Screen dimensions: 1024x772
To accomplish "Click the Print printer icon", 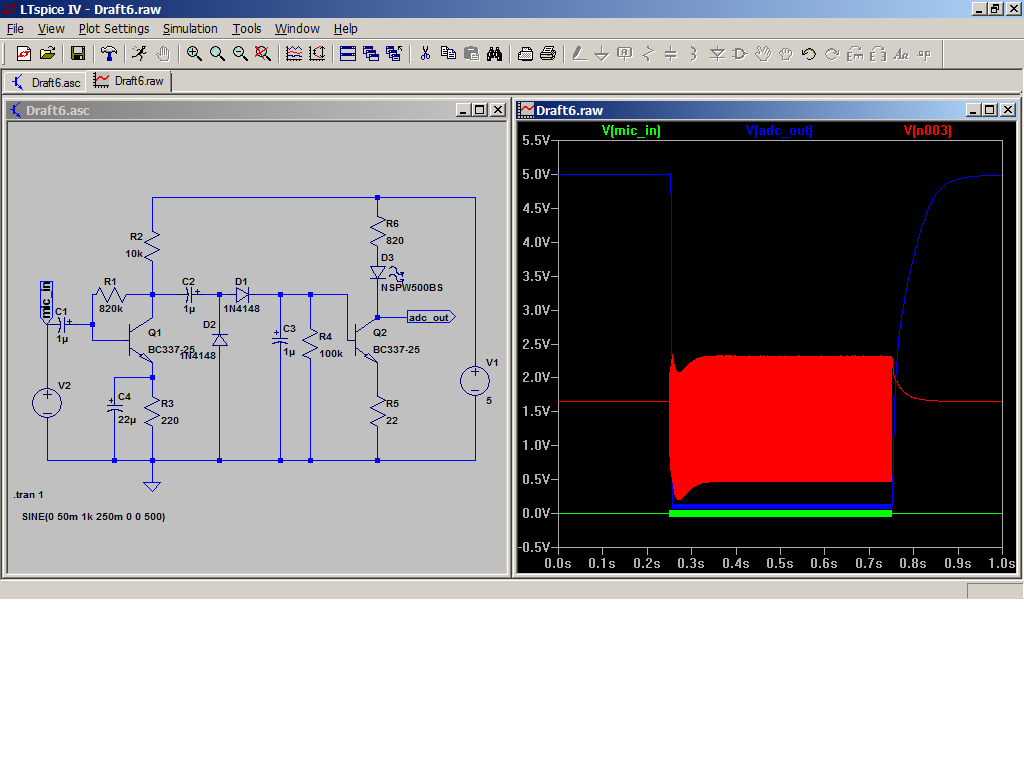I will [548, 54].
